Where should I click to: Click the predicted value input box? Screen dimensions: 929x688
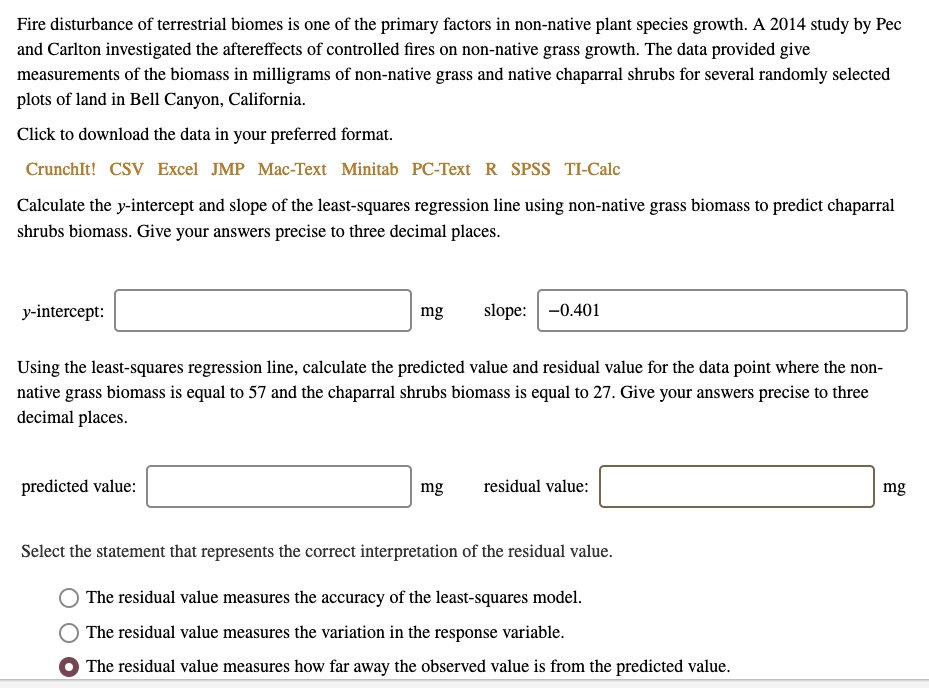tap(279, 487)
